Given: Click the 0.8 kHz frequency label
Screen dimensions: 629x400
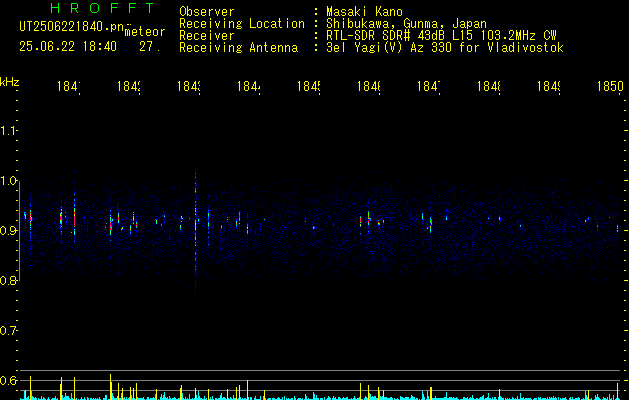Looking at the screenshot, I should pos(8,280).
